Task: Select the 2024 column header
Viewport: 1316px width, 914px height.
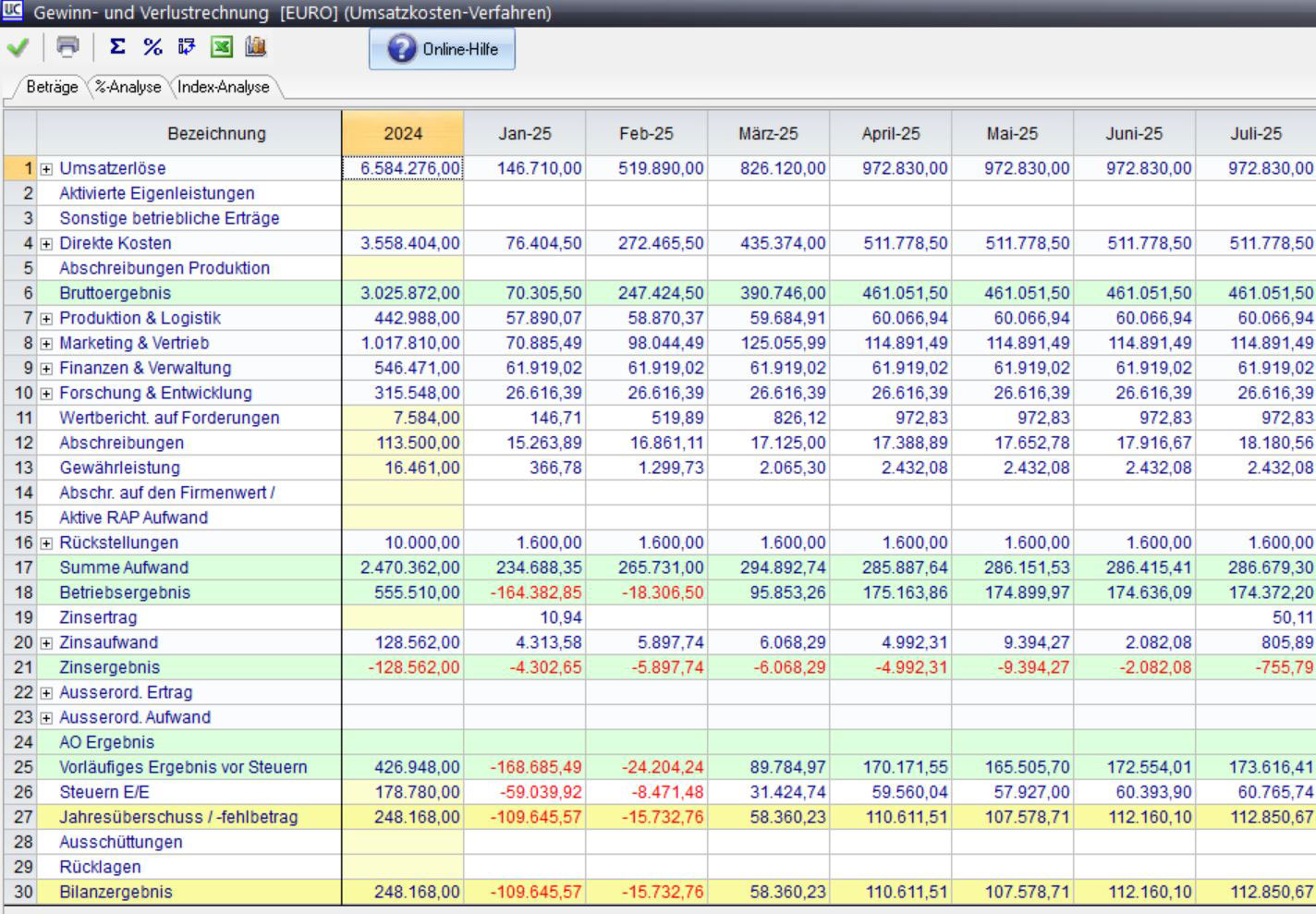Action: click(402, 133)
